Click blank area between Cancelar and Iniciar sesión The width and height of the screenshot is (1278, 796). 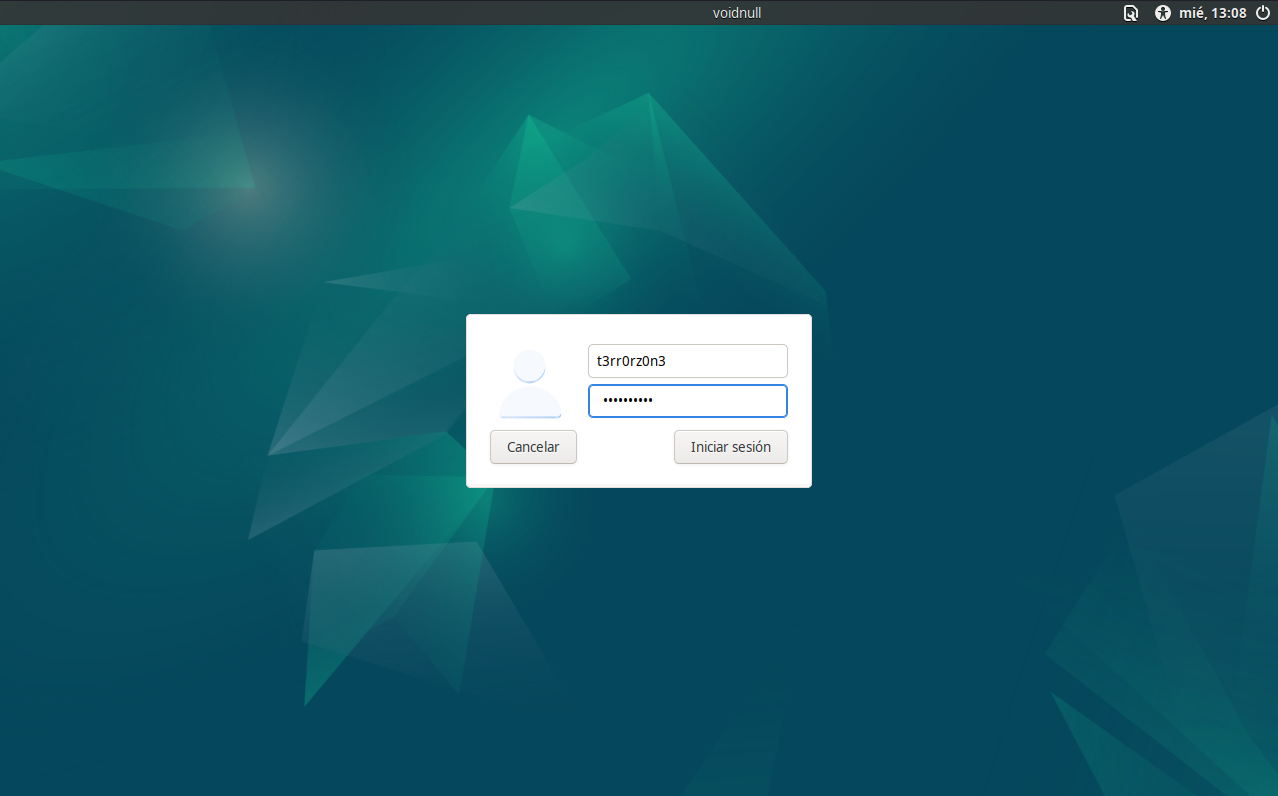tap(625, 447)
